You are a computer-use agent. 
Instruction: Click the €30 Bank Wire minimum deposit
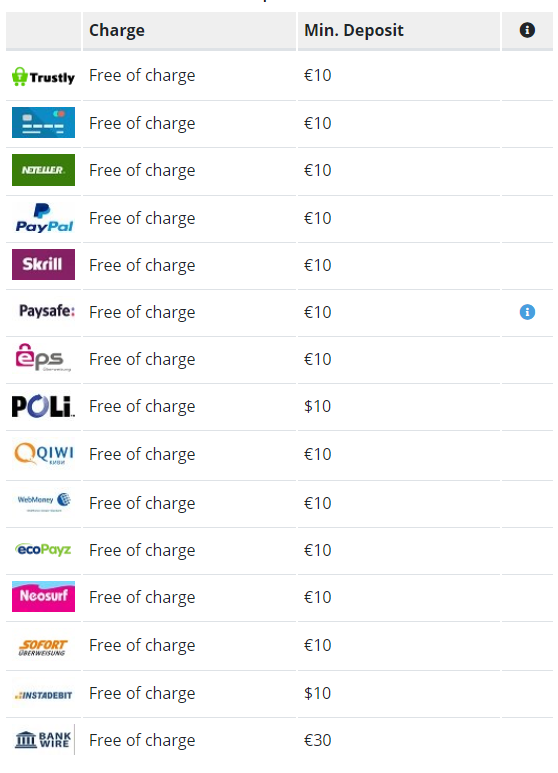pos(317,740)
